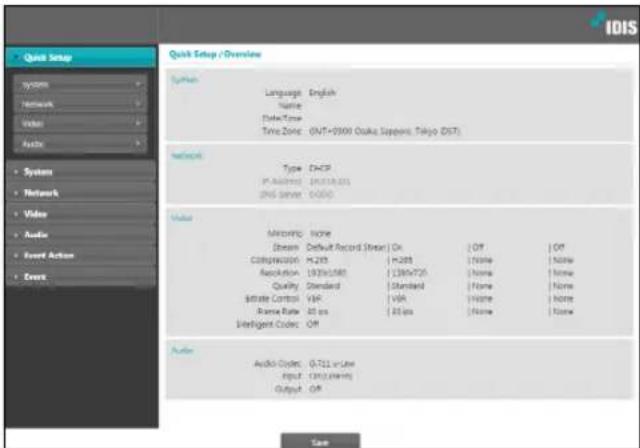Expand the Network main menu section
The image size is (640, 448).
pos(80,193)
